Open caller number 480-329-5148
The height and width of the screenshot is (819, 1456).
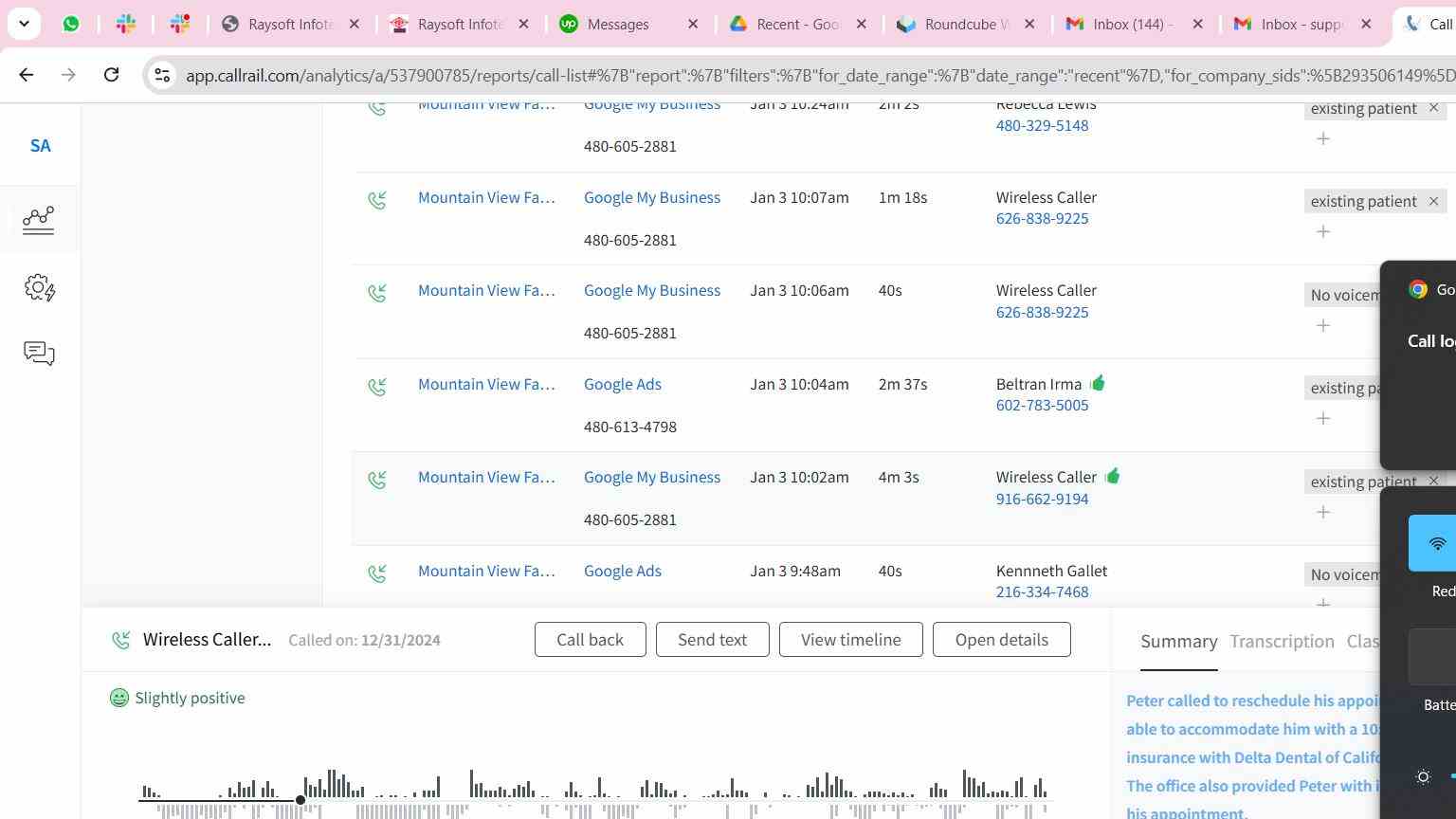(1042, 125)
